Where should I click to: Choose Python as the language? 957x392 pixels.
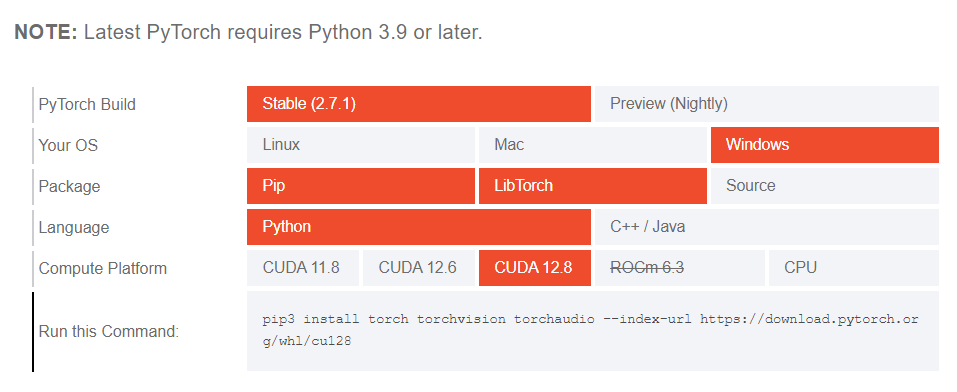tap(419, 227)
